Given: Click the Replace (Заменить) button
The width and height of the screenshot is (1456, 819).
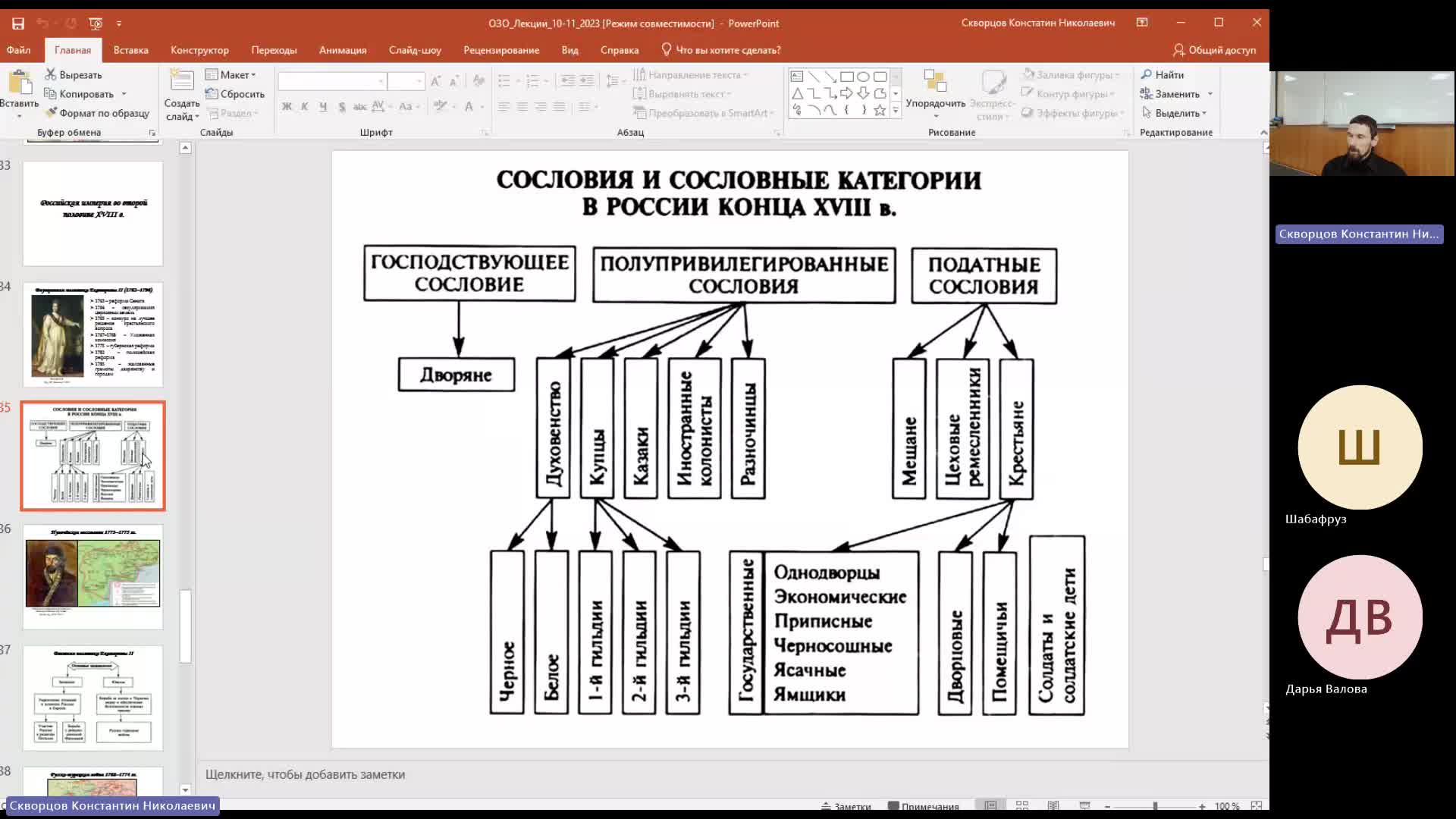Looking at the screenshot, I should (x=1170, y=93).
